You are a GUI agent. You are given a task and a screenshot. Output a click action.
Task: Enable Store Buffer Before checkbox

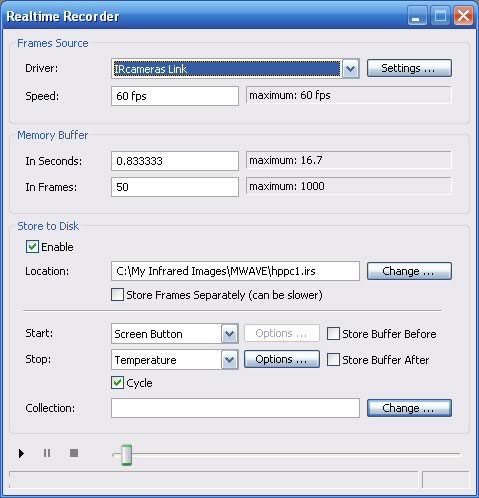[x=333, y=334]
